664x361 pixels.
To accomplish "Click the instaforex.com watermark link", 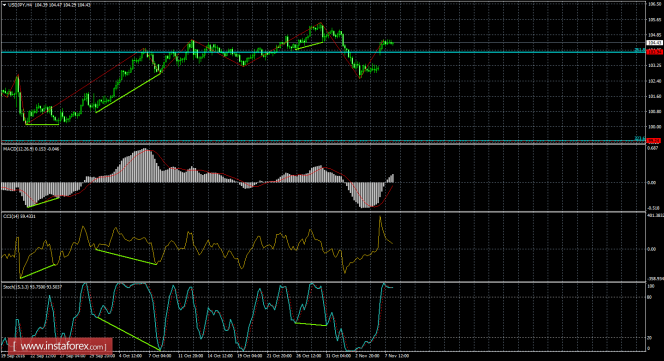I will [59, 347].
